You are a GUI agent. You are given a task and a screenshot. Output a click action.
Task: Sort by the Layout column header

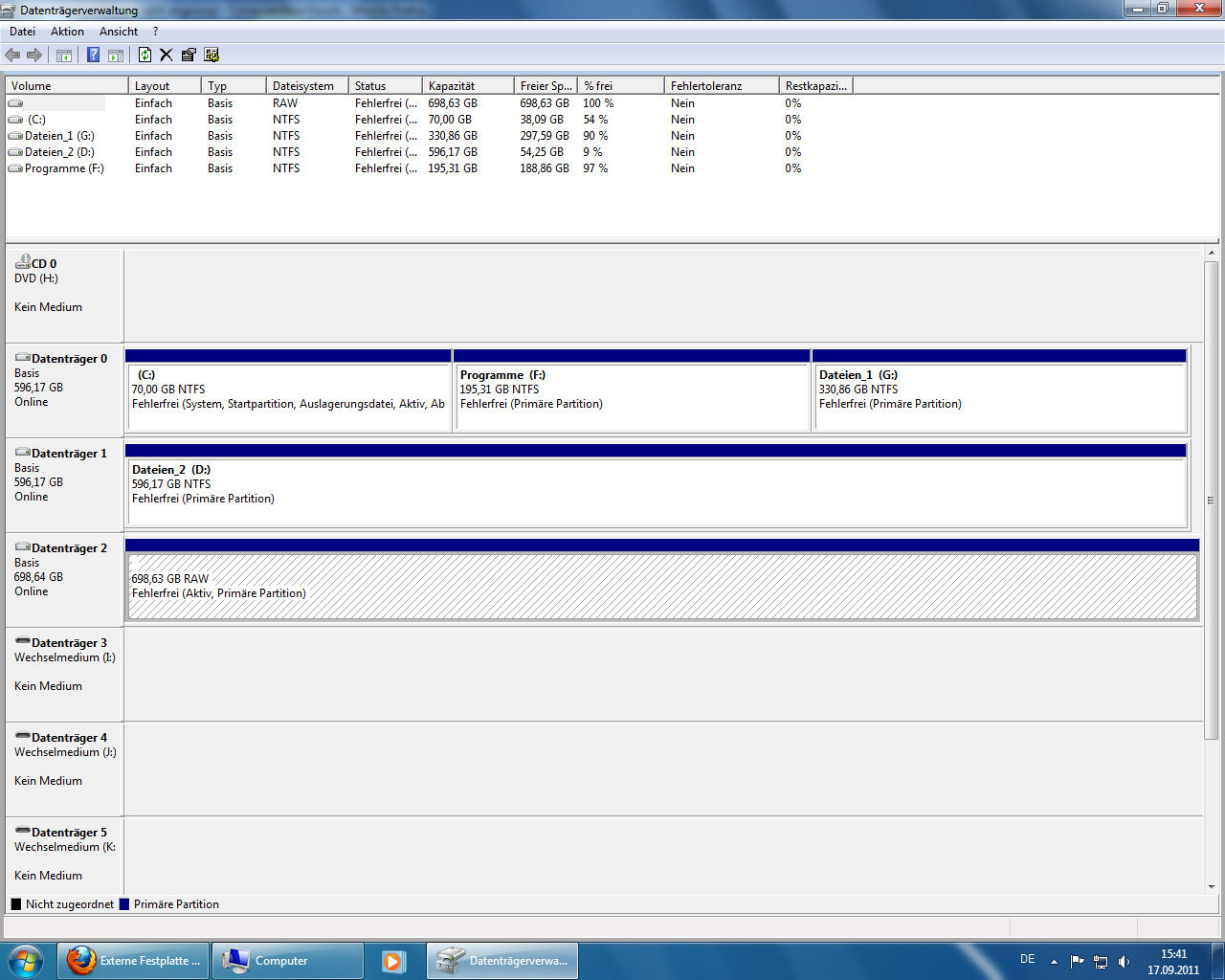click(x=165, y=85)
